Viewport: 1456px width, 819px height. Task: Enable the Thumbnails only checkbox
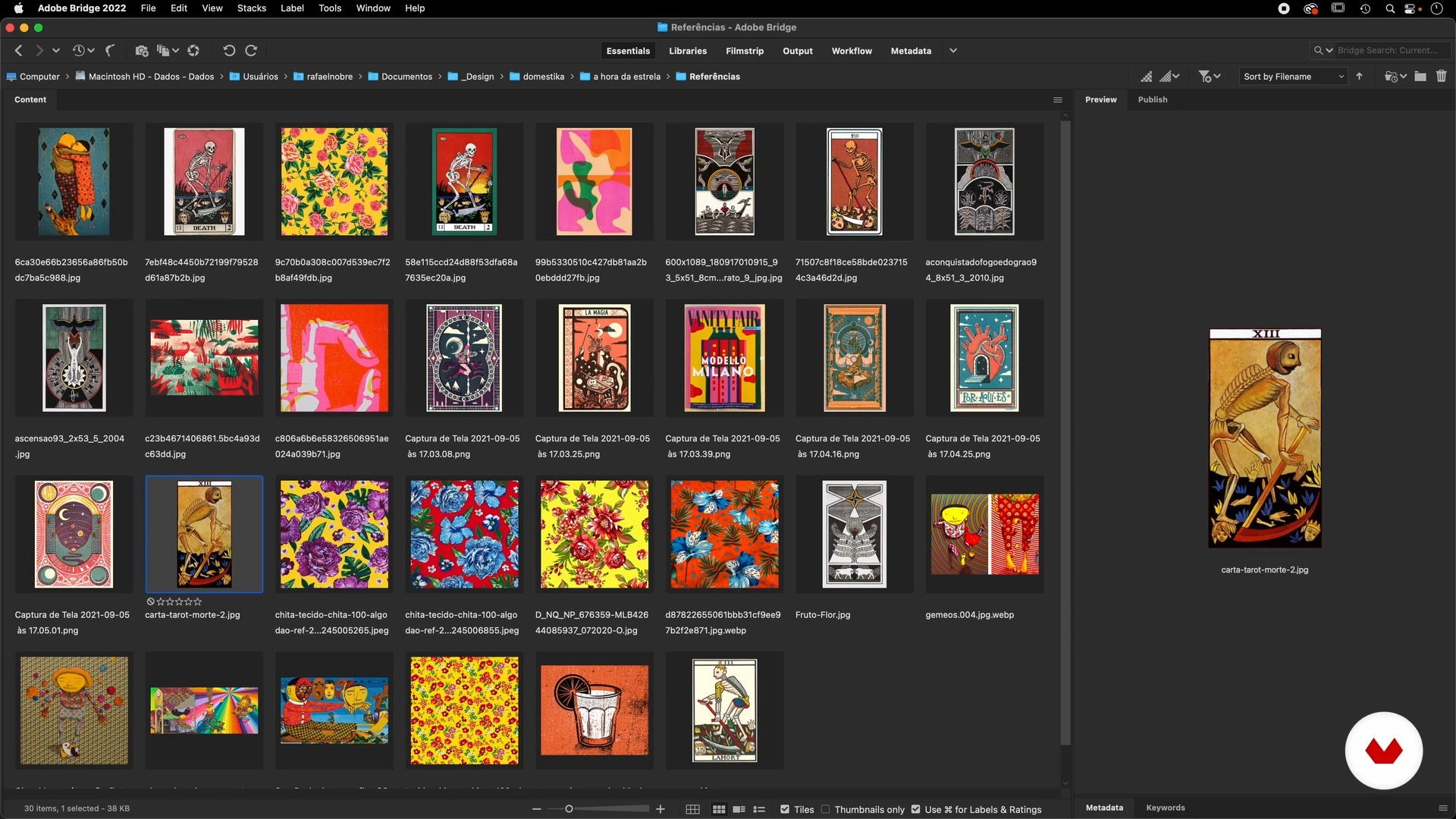click(826, 809)
